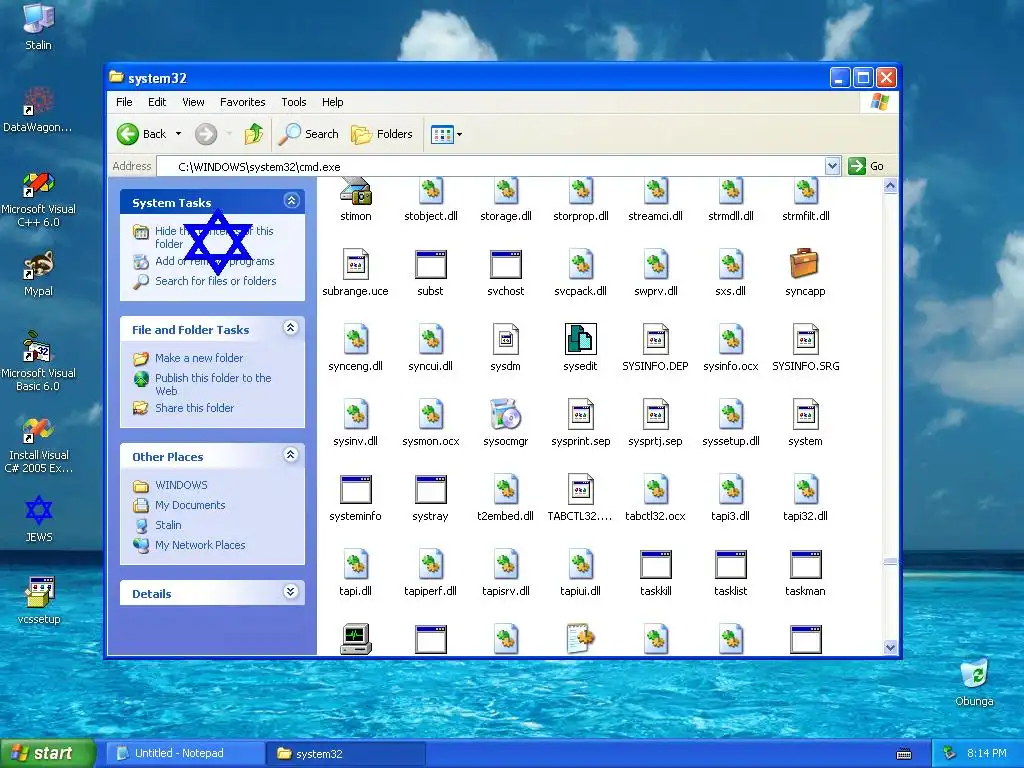Click the clock in system tray

point(986,753)
